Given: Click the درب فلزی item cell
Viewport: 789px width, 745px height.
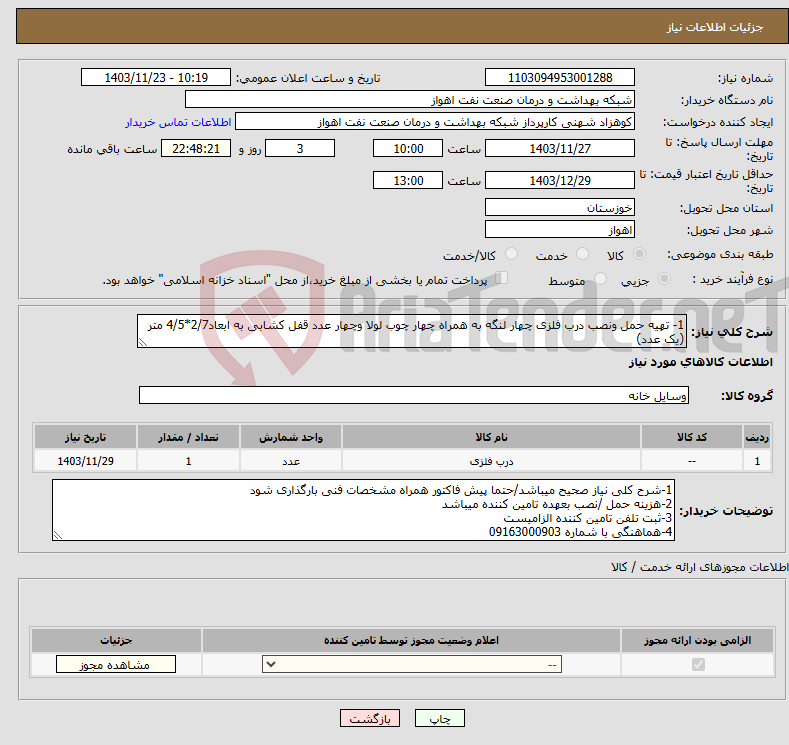Looking at the screenshot, I should [x=491, y=461].
